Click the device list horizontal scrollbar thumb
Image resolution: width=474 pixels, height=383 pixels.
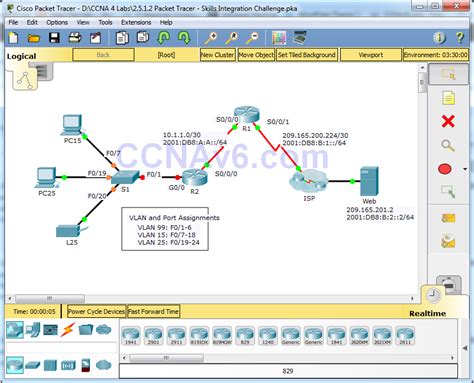click(166, 358)
